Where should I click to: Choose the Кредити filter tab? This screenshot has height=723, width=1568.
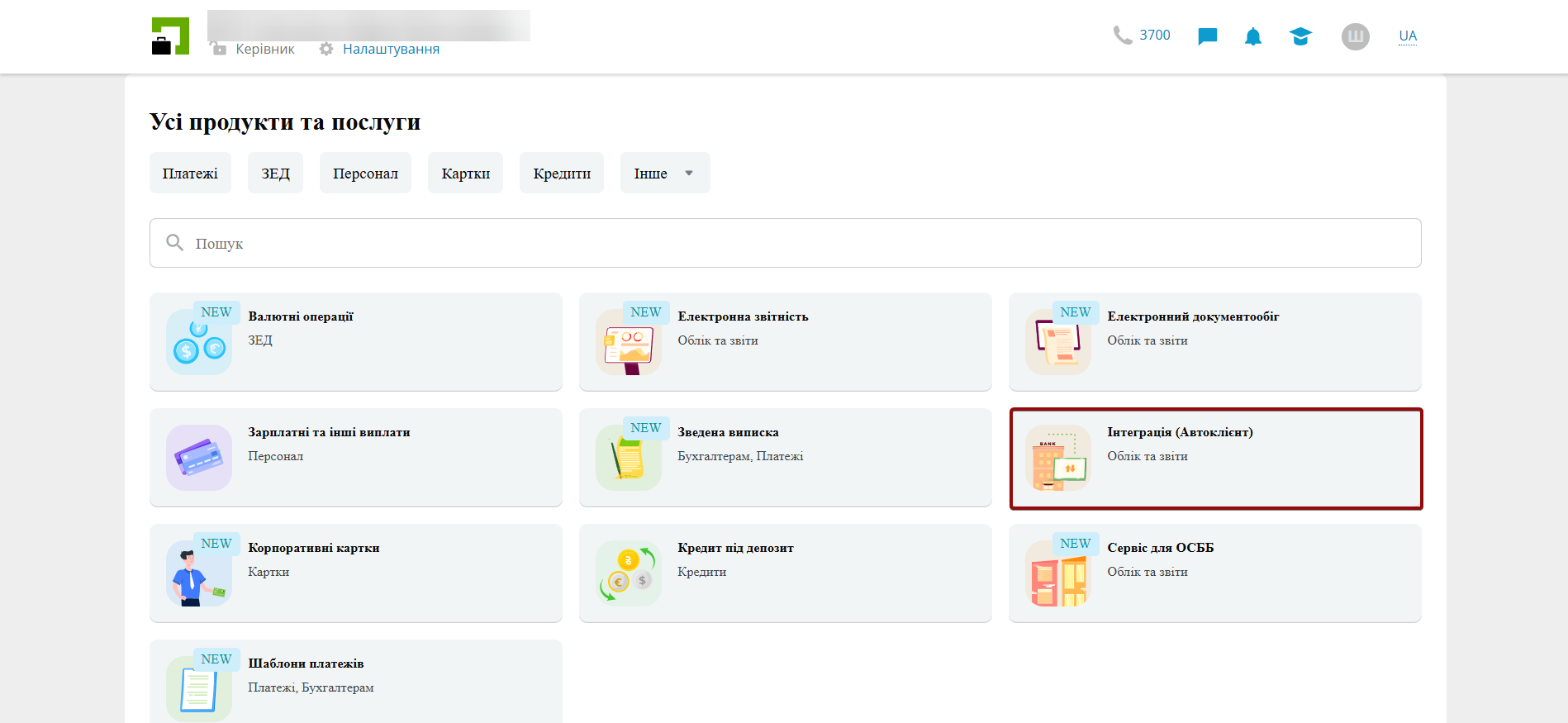561,174
